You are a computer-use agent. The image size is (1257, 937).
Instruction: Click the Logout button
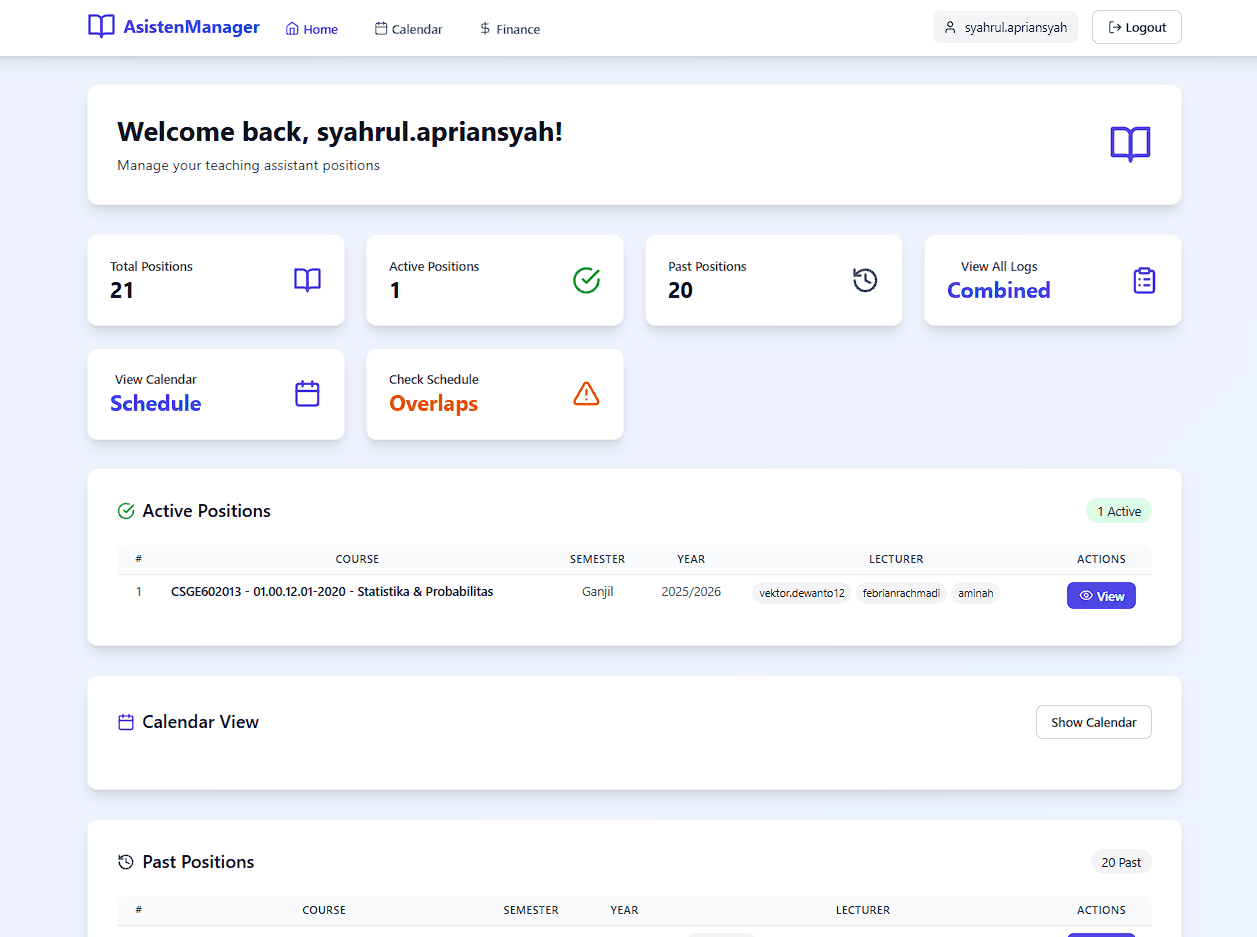coord(1137,27)
